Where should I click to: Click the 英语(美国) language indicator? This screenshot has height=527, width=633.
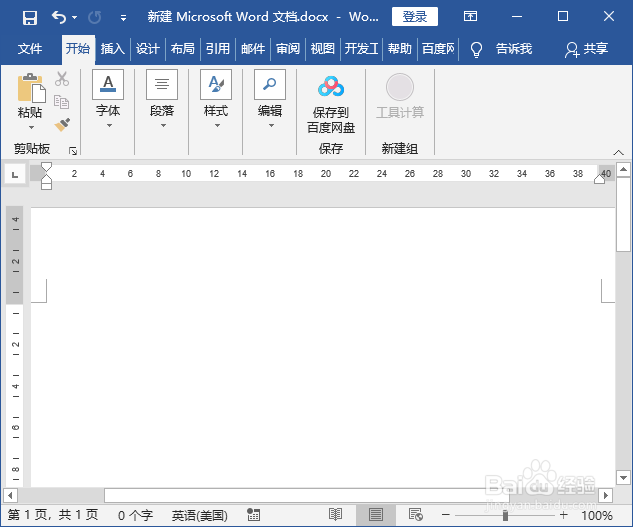pos(199,515)
